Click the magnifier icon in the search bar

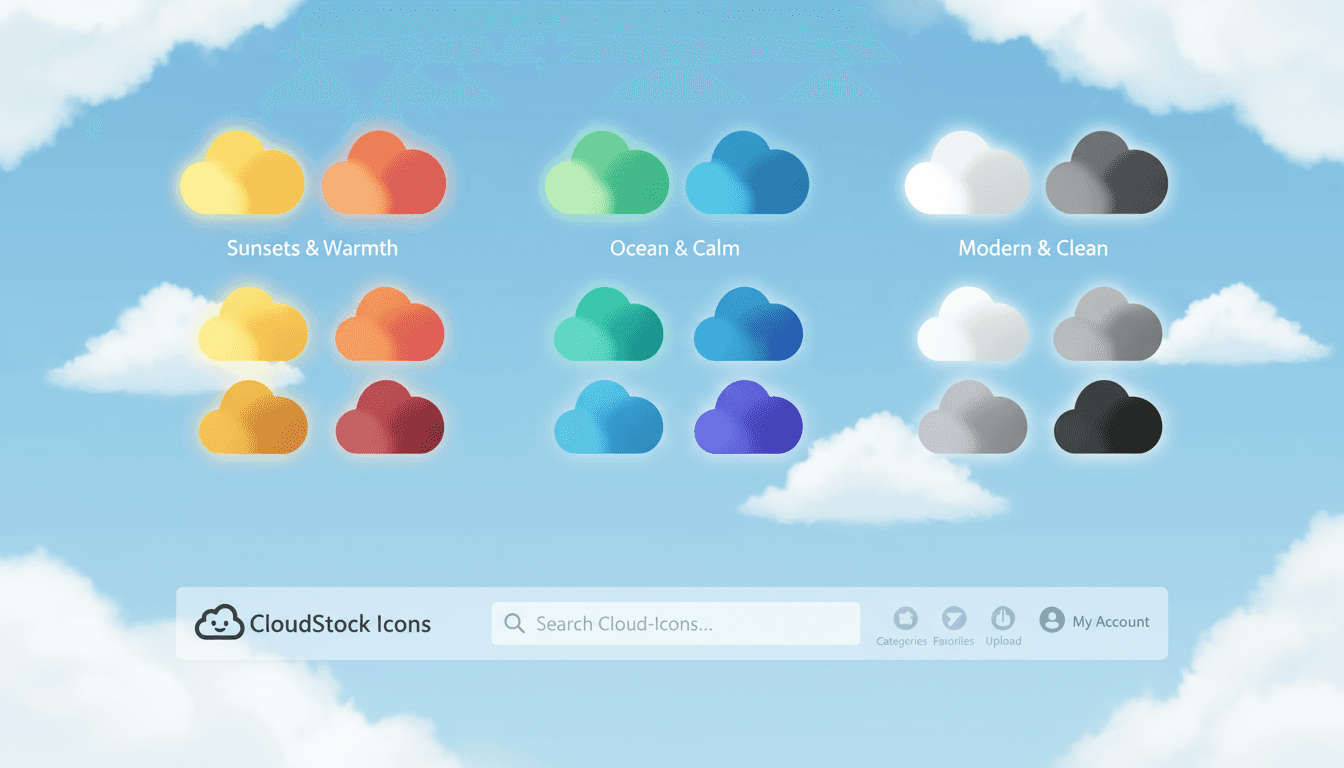pos(514,624)
